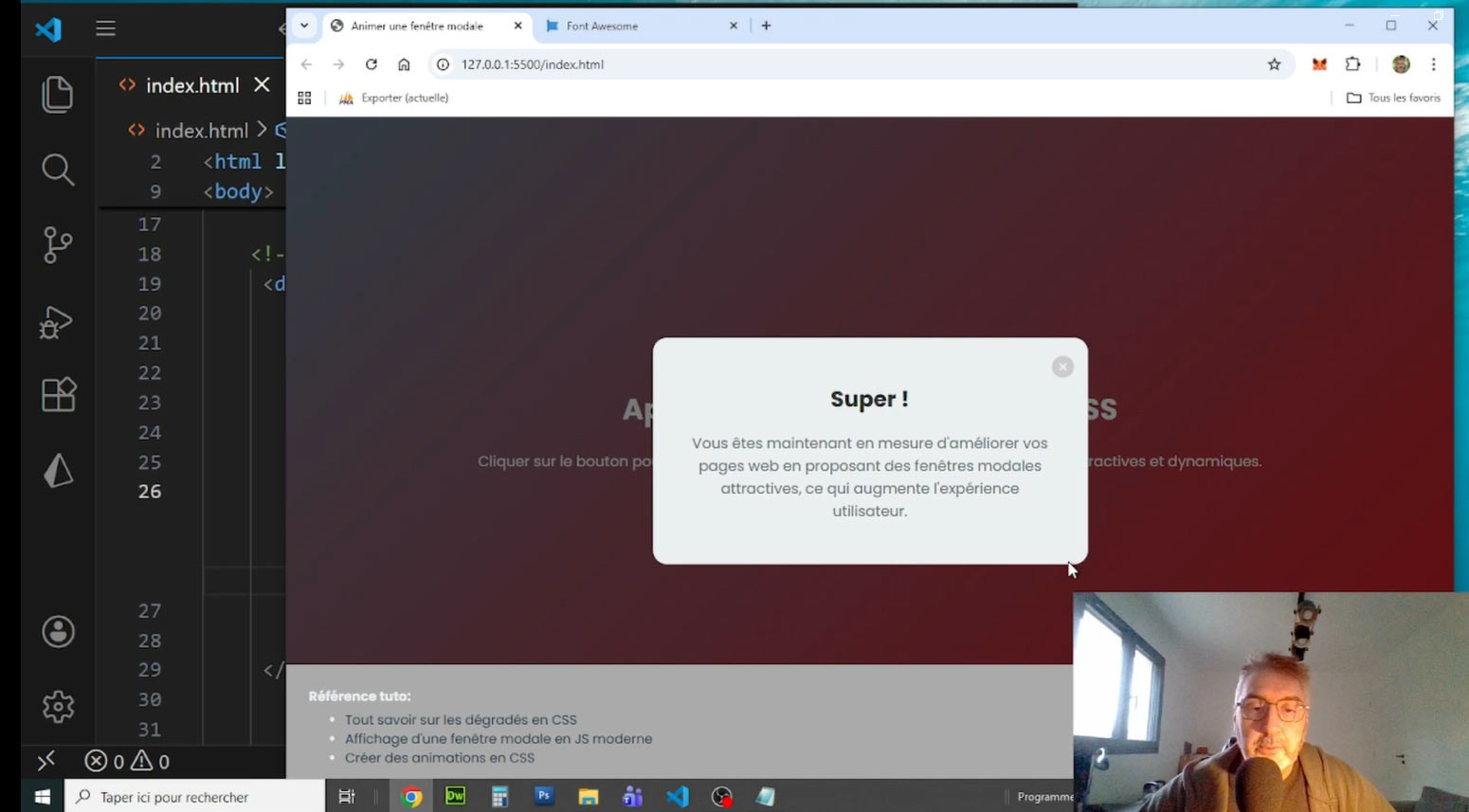Open the Source Control view
This screenshot has height=812, width=1469.
58,245
